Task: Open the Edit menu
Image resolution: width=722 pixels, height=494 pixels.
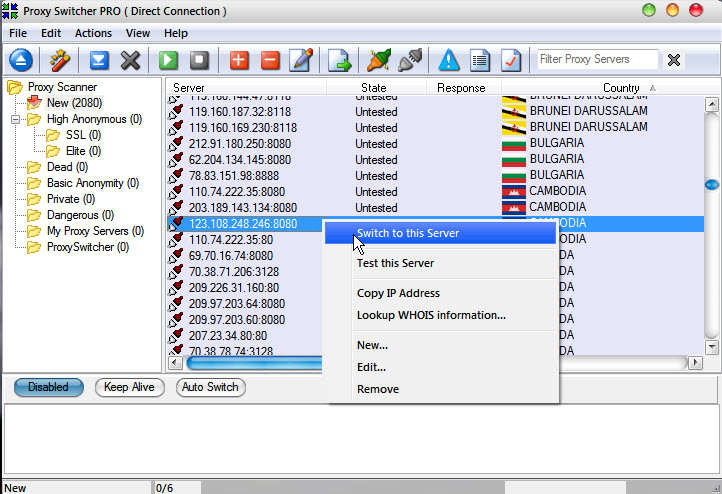Action: [51, 33]
